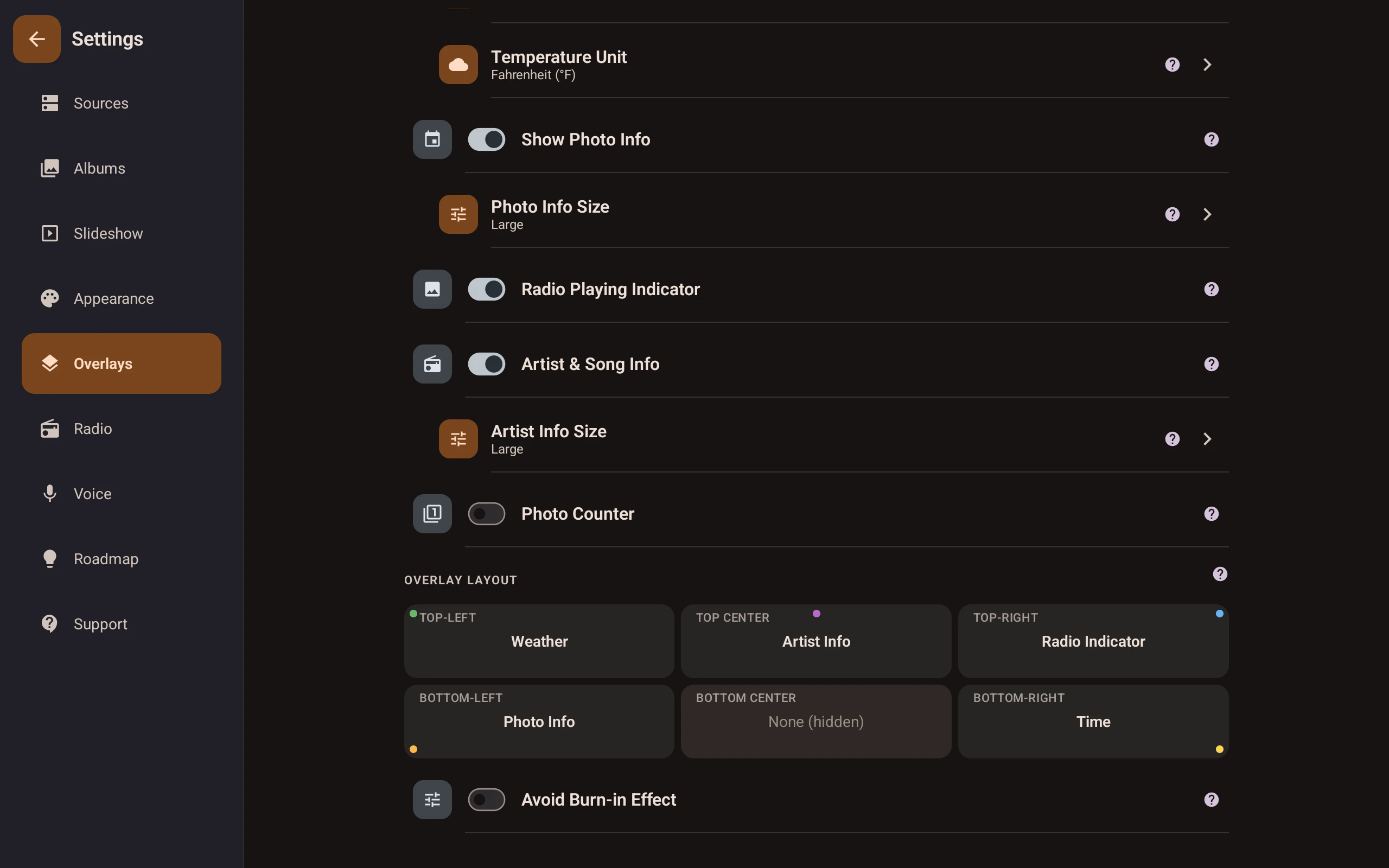
Task: Go to the Slideshow settings section
Action: click(121, 234)
